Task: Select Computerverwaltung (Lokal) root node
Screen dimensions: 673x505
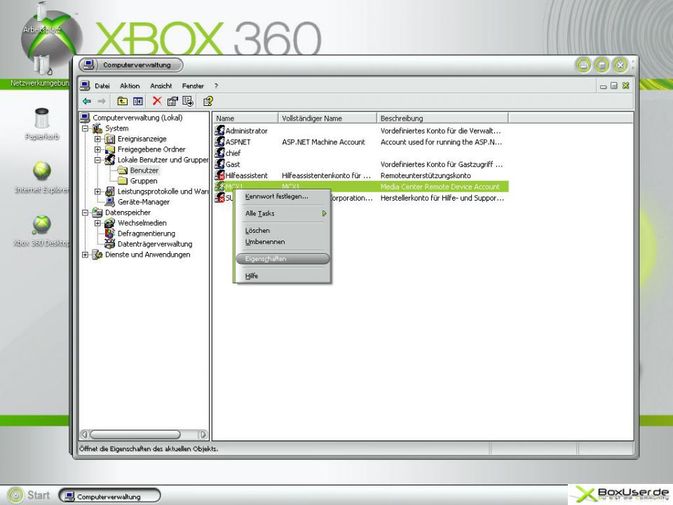Action: [x=137, y=118]
